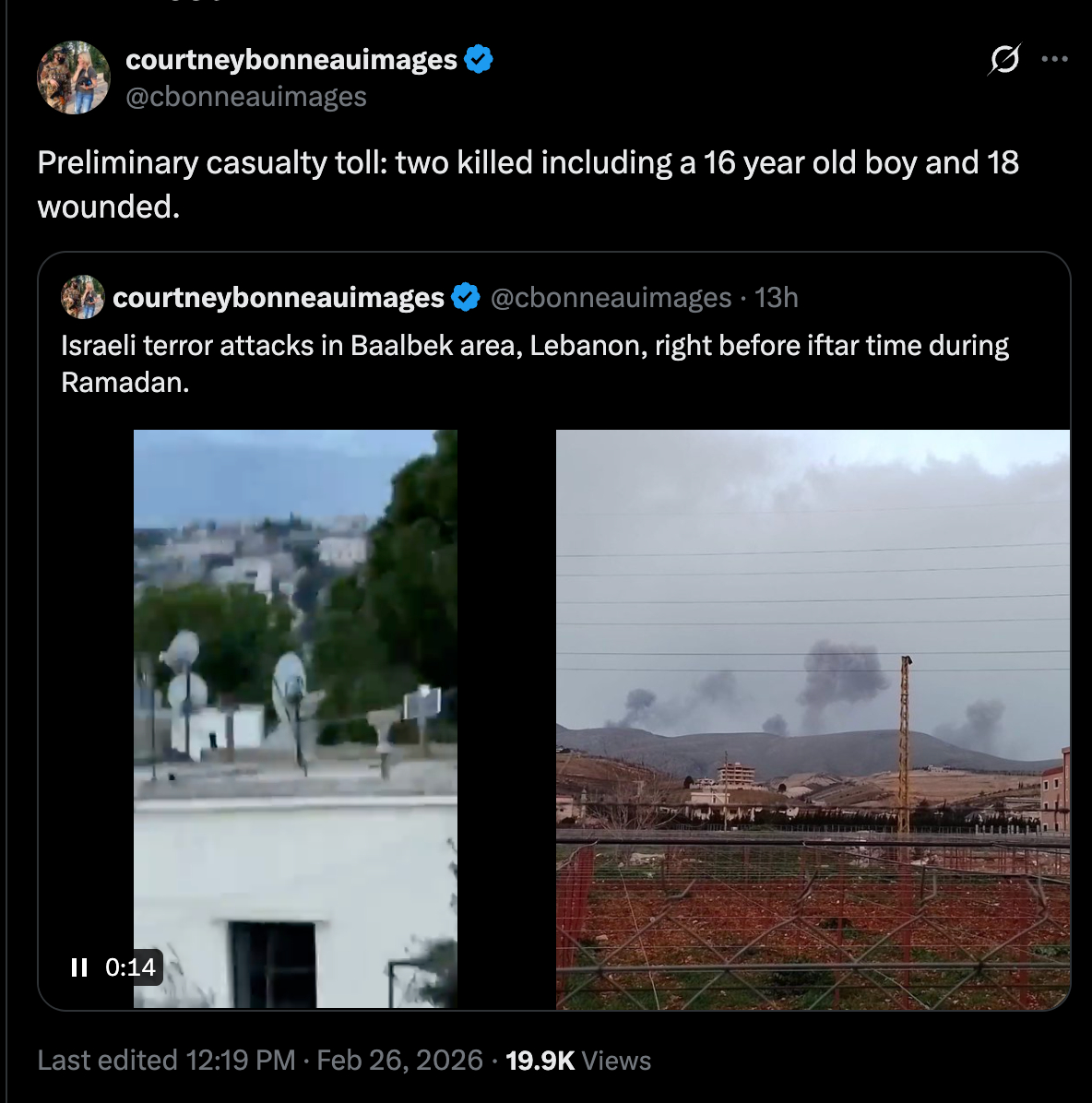Click the 0:14 video time indicator
Screen dimensions: 1092x1103
pos(130,967)
